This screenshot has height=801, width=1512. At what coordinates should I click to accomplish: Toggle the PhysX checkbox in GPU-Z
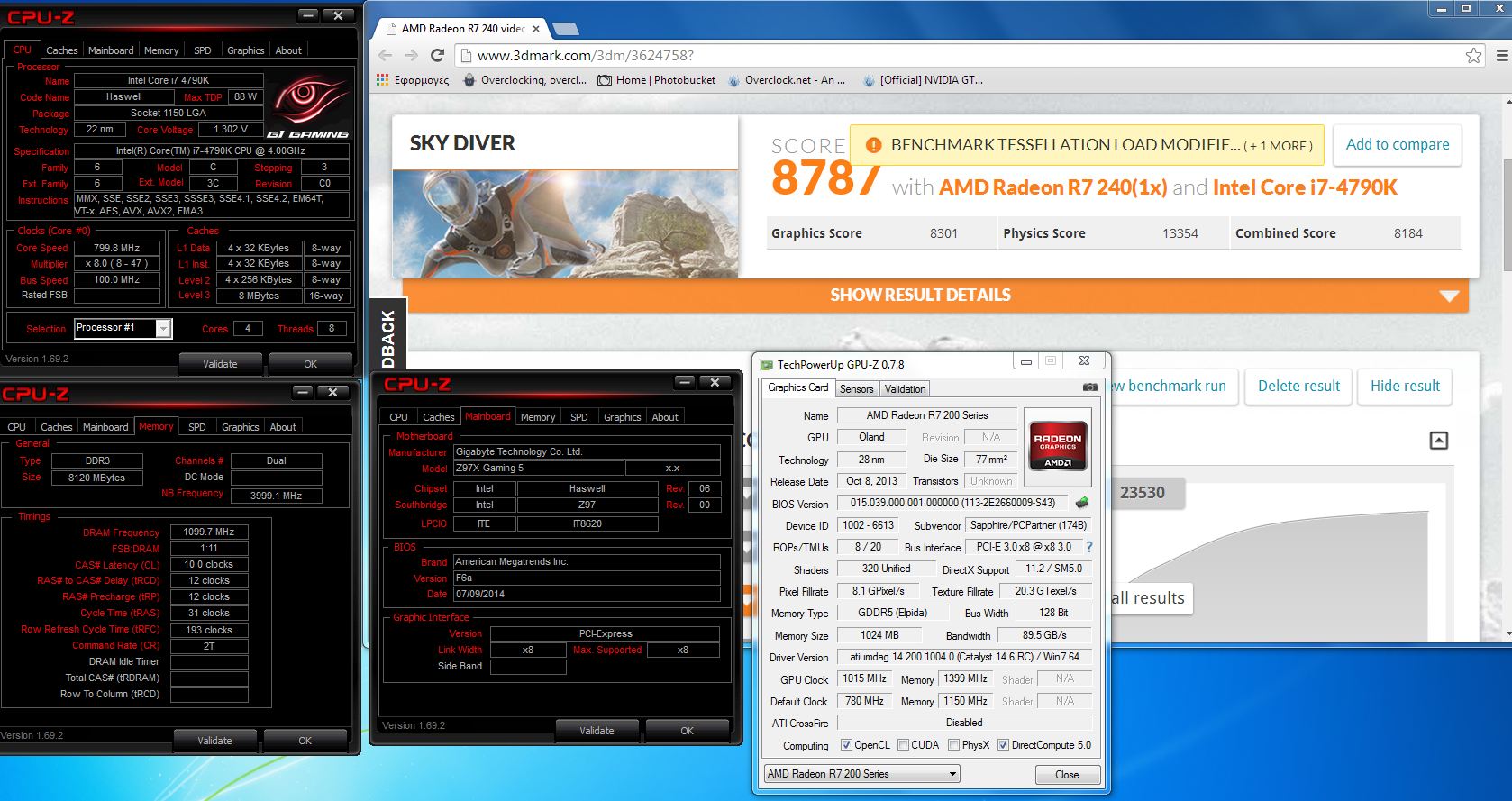pos(953,745)
